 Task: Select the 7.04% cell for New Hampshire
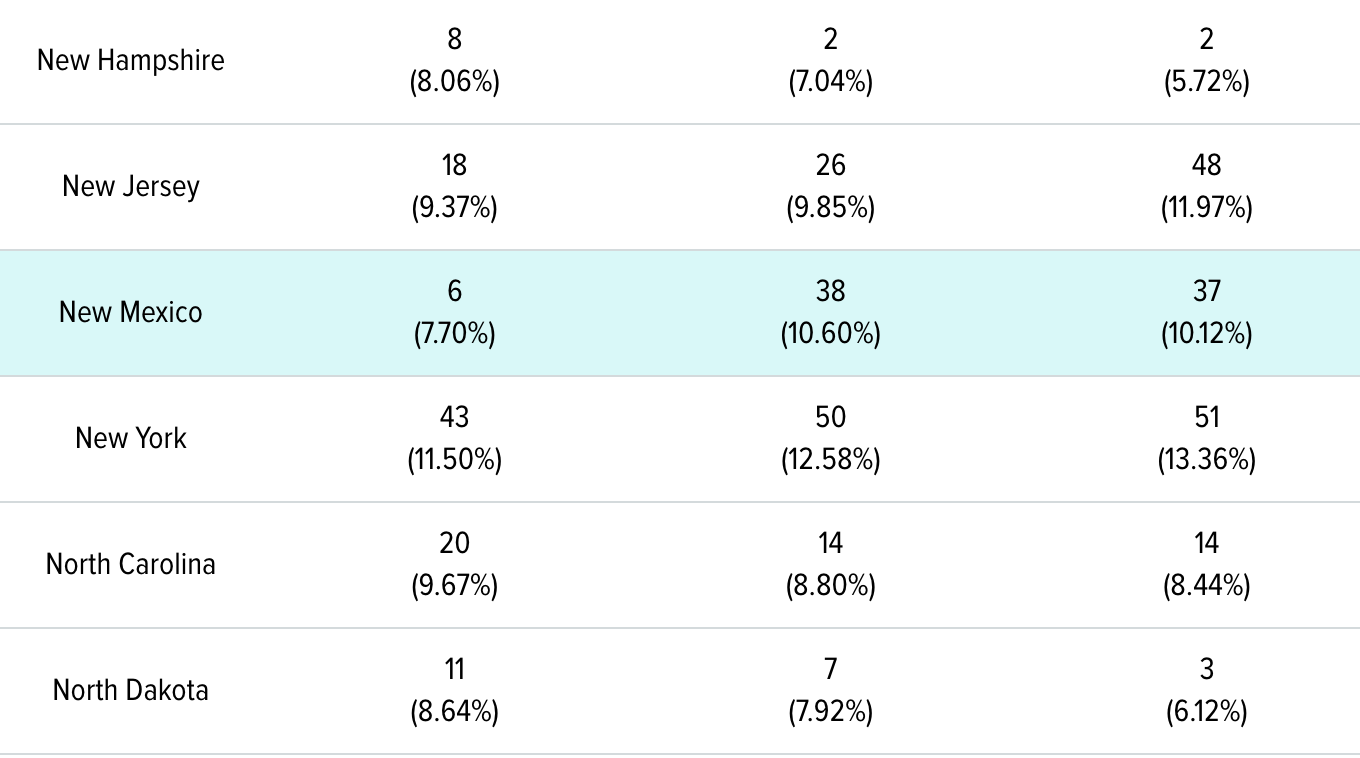pos(830,81)
